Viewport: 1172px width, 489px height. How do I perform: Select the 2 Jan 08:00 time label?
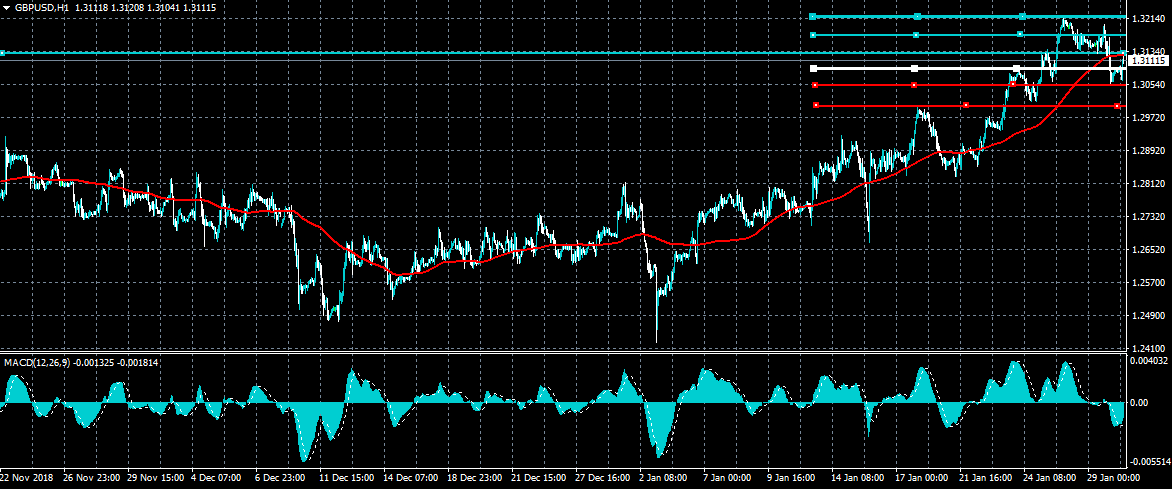pos(663,478)
